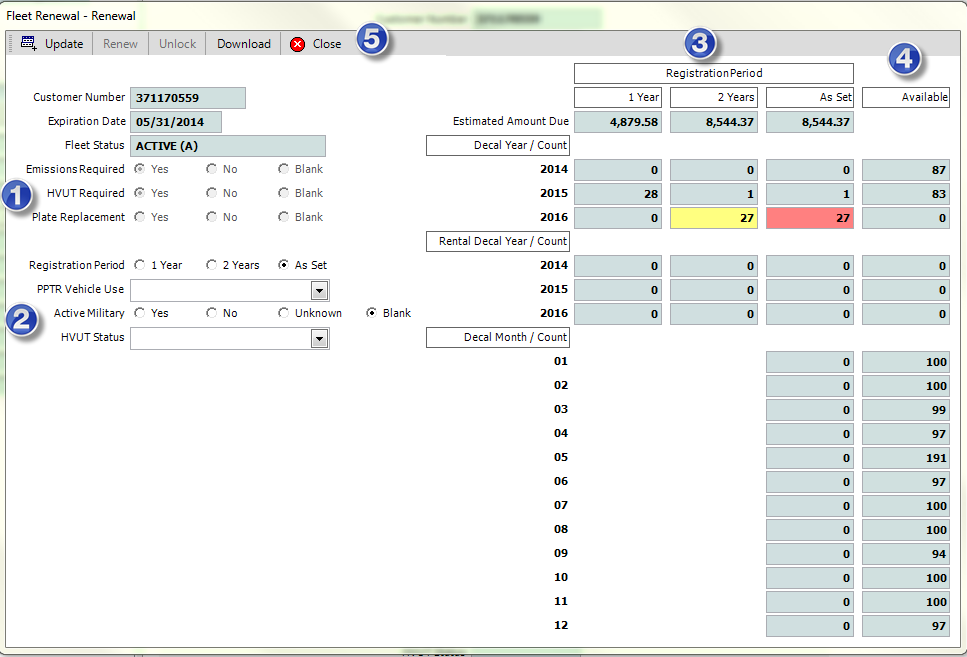Click the blue callout marker number 4
The width and height of the screenshot is (967, 657).
pyautogui.click(x=905, y=59)
